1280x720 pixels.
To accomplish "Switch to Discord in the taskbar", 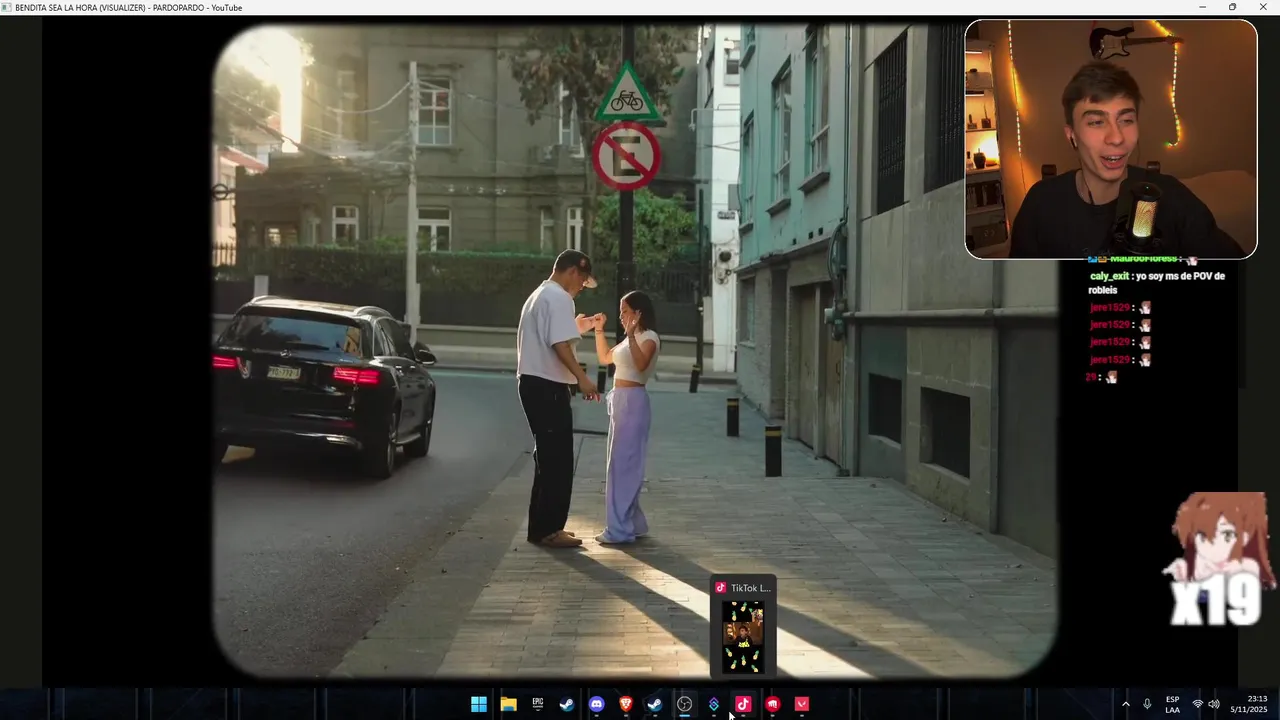I will [x=597, y=704].
